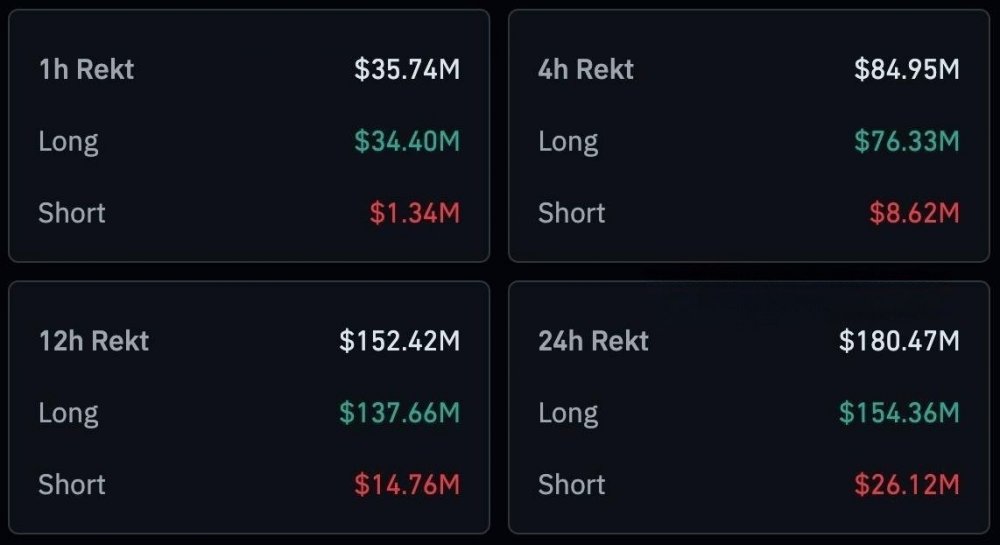Click the Short label in 24h card
The width and height of the screenshot is (1000, 545).
(572, 485)
